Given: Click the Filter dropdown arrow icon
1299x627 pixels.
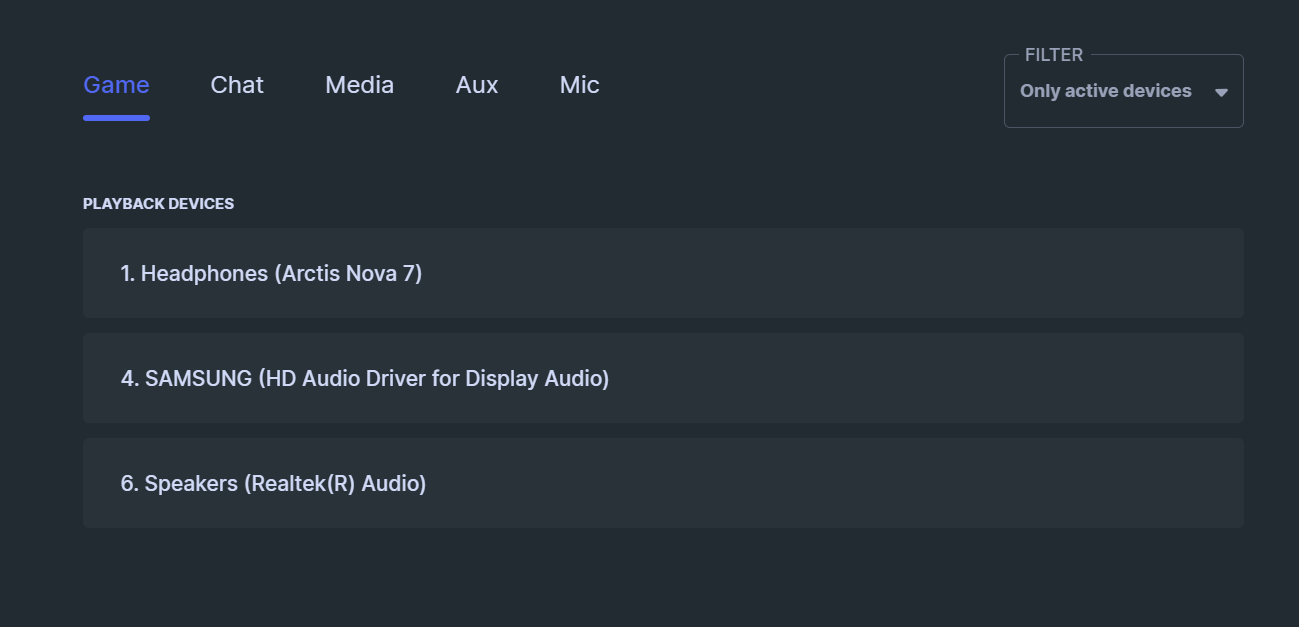Looking at the screenshot, I should 1221,92.
